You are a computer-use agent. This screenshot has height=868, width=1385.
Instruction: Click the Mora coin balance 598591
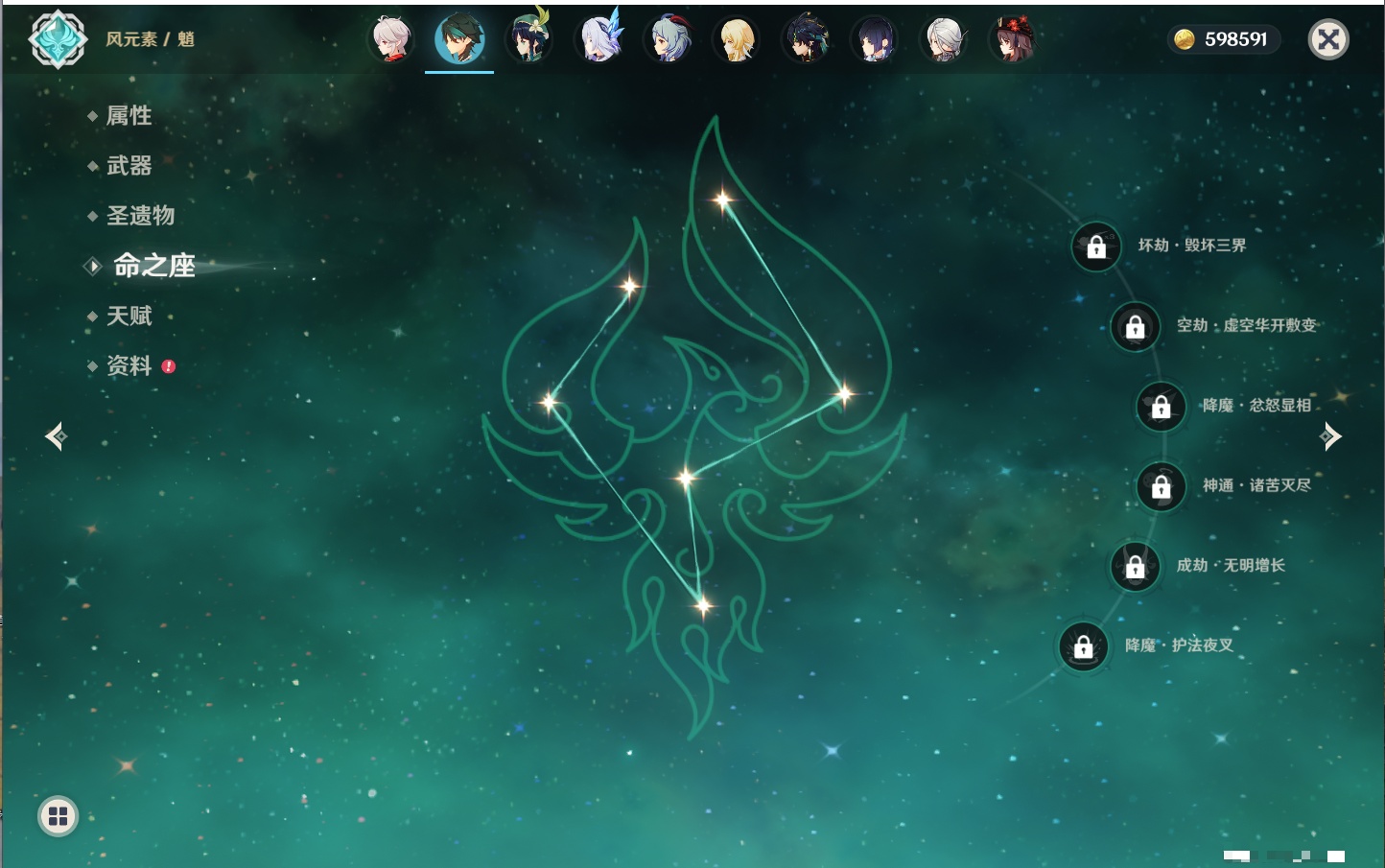coord(1224,39)
